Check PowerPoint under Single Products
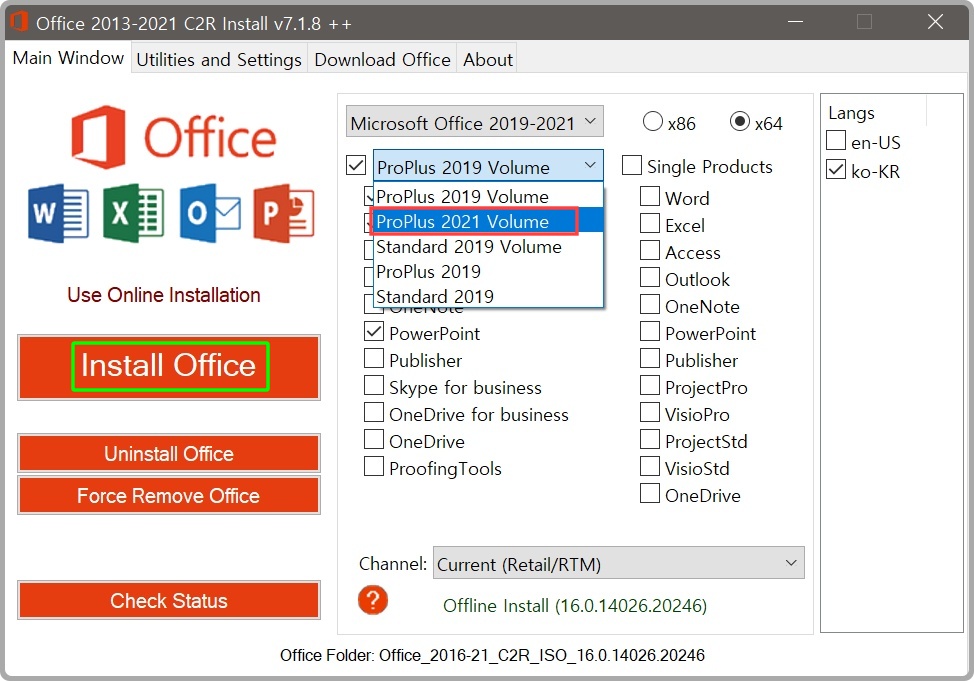 tap(650, 332)
